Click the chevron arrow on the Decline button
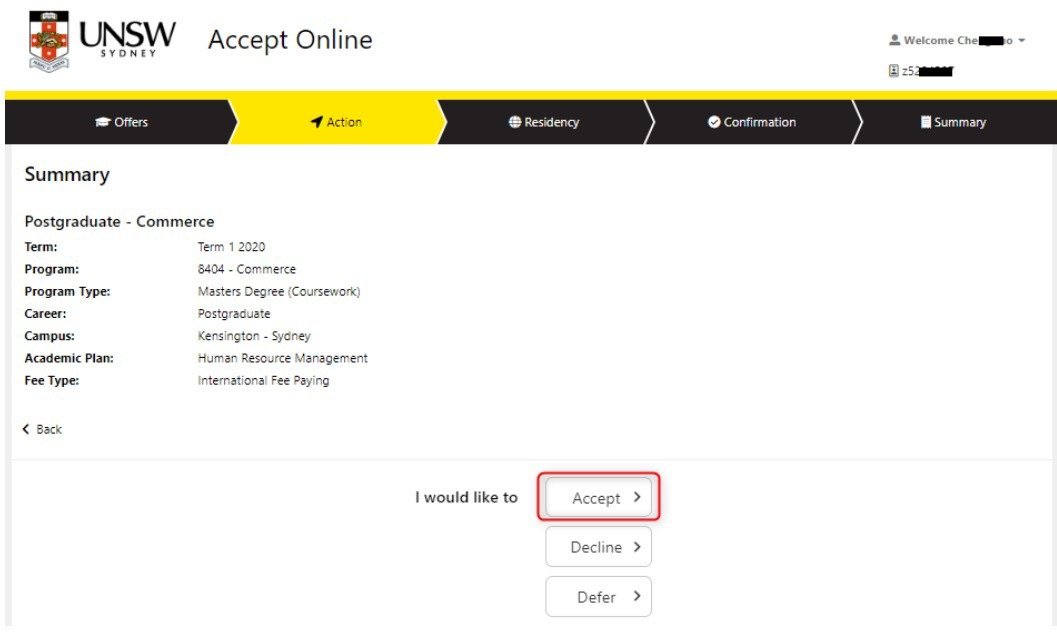This screenshot has width=1057, height=632. tap(636, 547)
